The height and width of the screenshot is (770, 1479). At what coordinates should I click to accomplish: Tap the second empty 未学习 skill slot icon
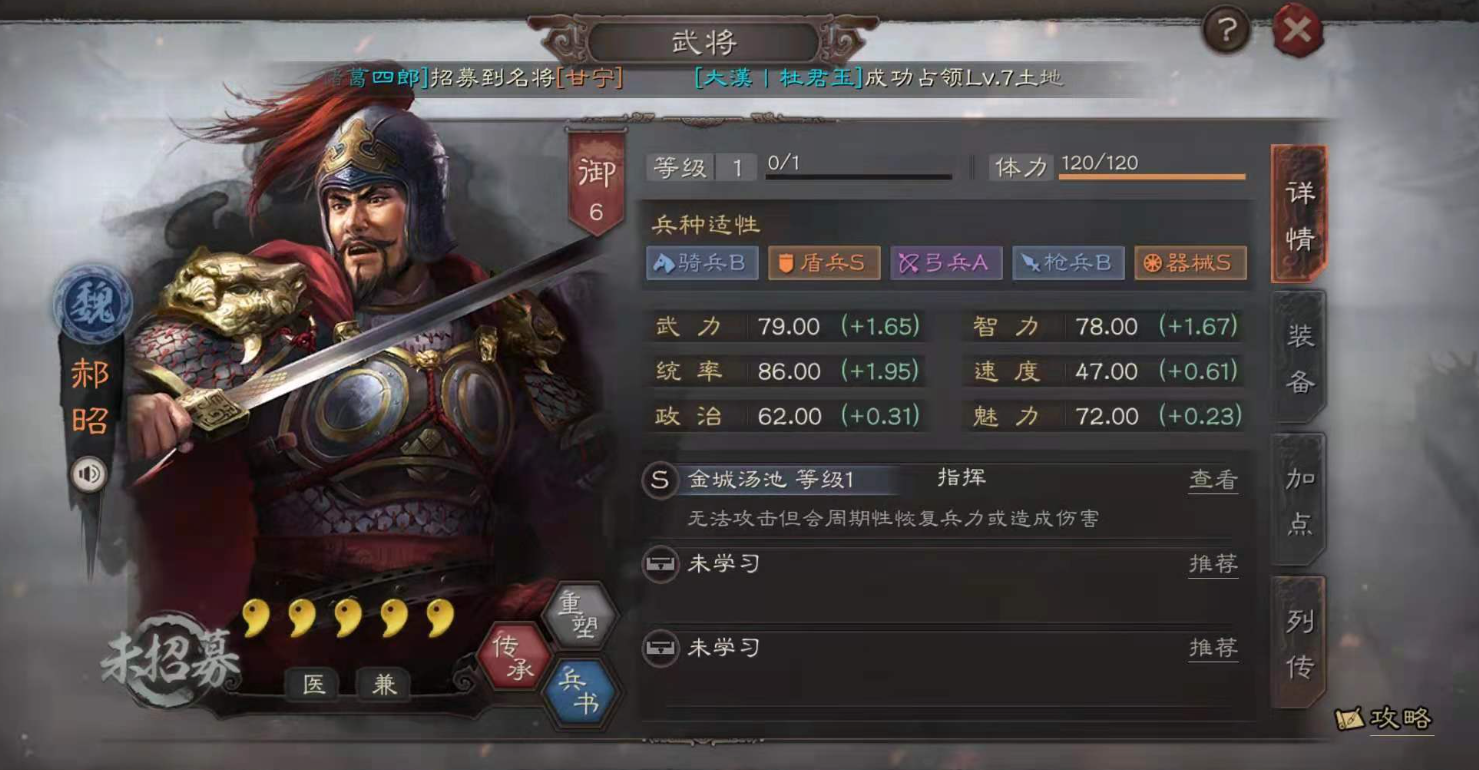659,648
